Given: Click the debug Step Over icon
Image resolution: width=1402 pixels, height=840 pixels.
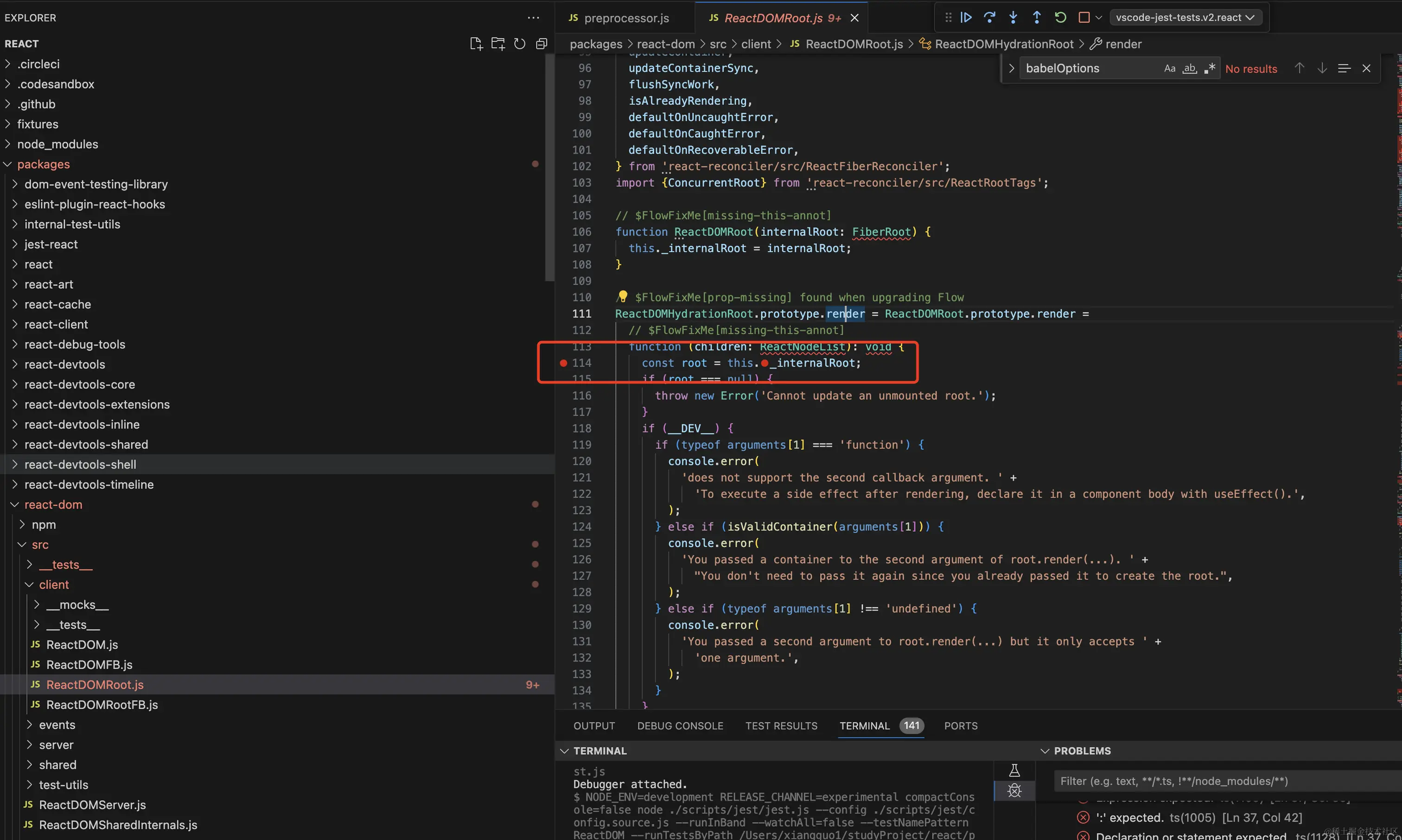Looking at the screenshot, I should tap(989, 18).
